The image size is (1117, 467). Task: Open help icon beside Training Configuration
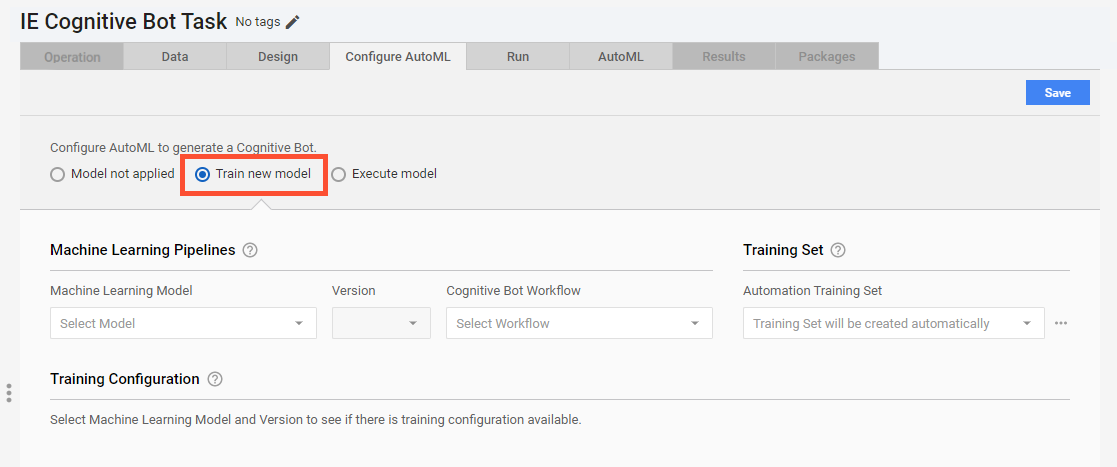(x=215, y=379)
